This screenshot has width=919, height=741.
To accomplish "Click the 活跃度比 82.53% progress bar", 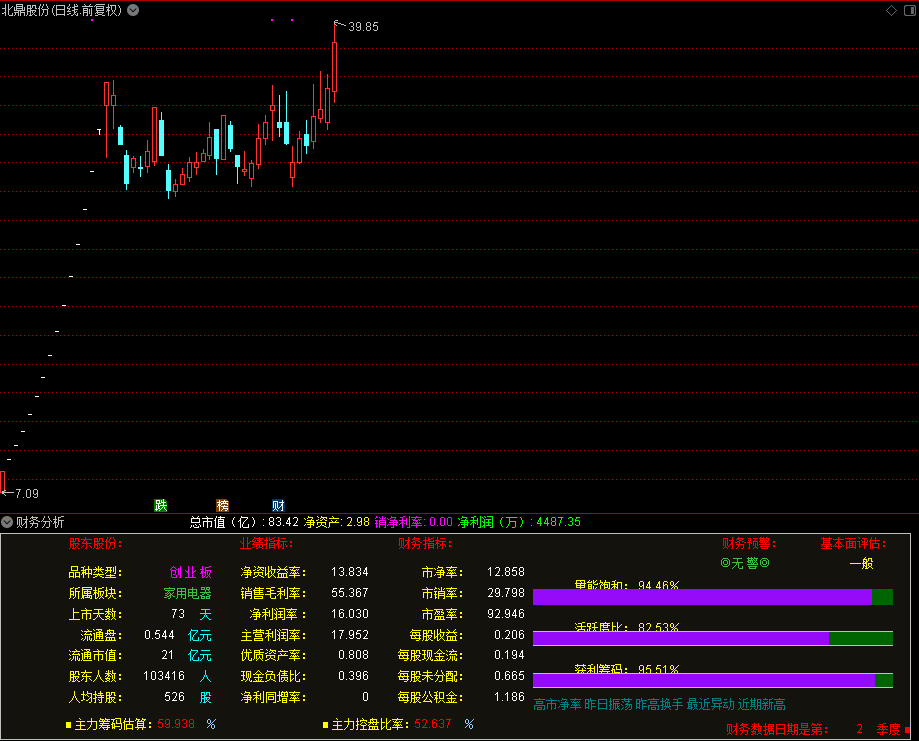I will [x=713, y=638].
